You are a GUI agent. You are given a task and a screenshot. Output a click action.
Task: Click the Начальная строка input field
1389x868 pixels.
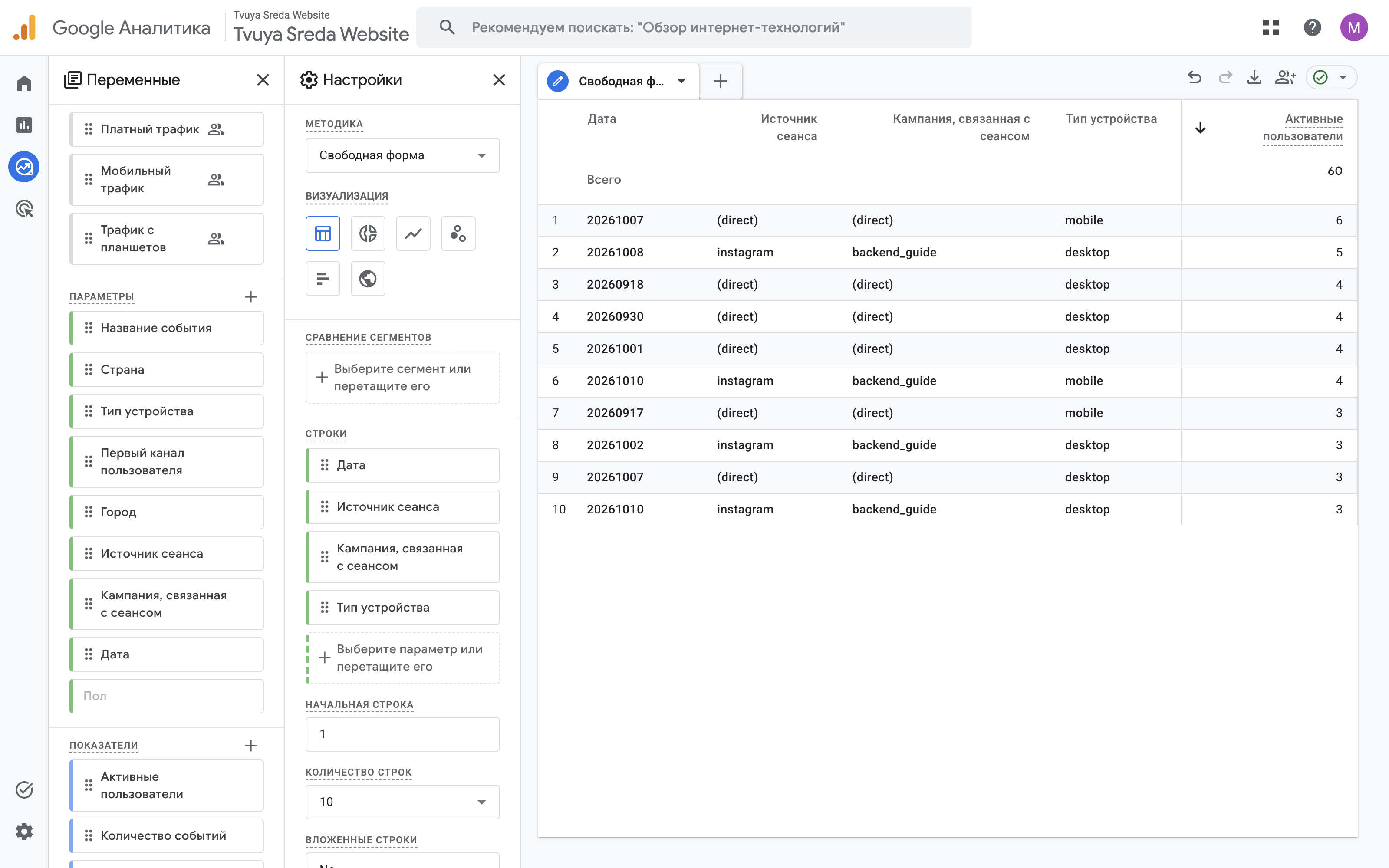pos(402,734)
